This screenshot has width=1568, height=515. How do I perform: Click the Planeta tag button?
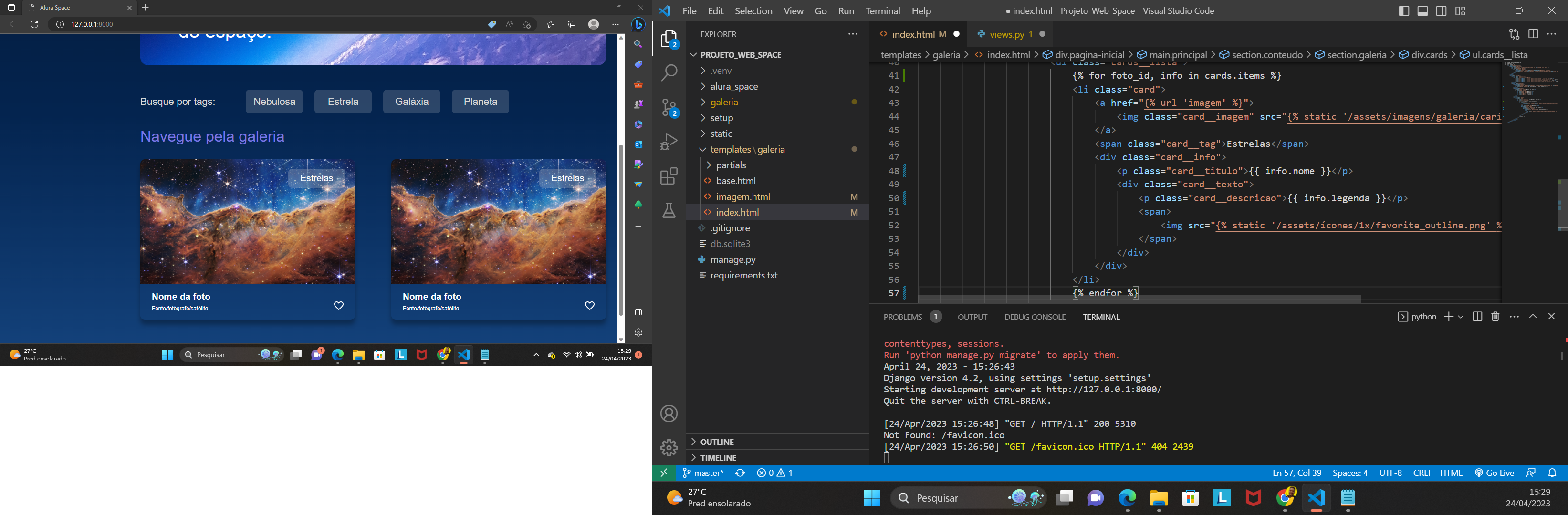(481, 102)
